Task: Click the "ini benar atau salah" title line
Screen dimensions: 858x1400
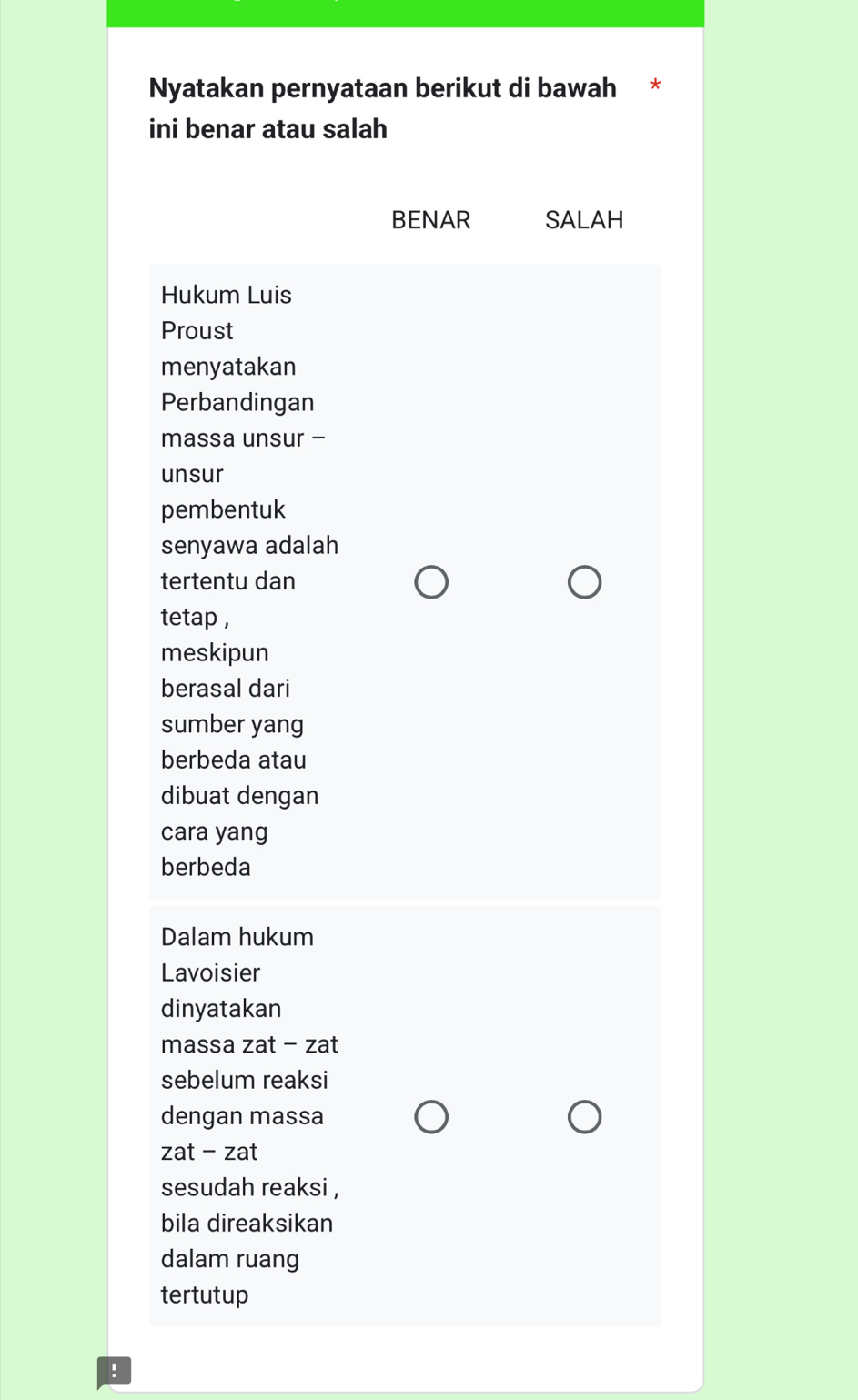Action: click(x=268, y=129)
